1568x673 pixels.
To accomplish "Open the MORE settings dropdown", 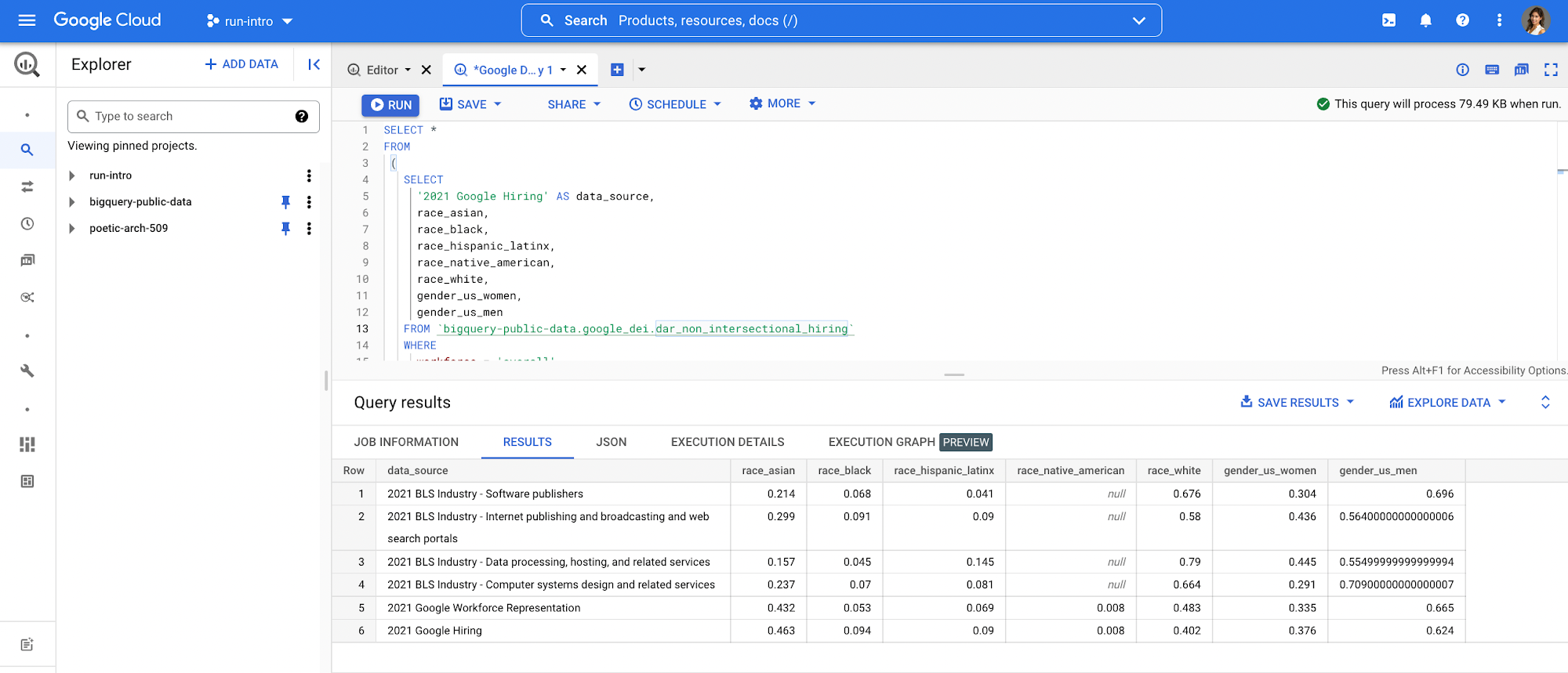I will click(x=782, y=103).
